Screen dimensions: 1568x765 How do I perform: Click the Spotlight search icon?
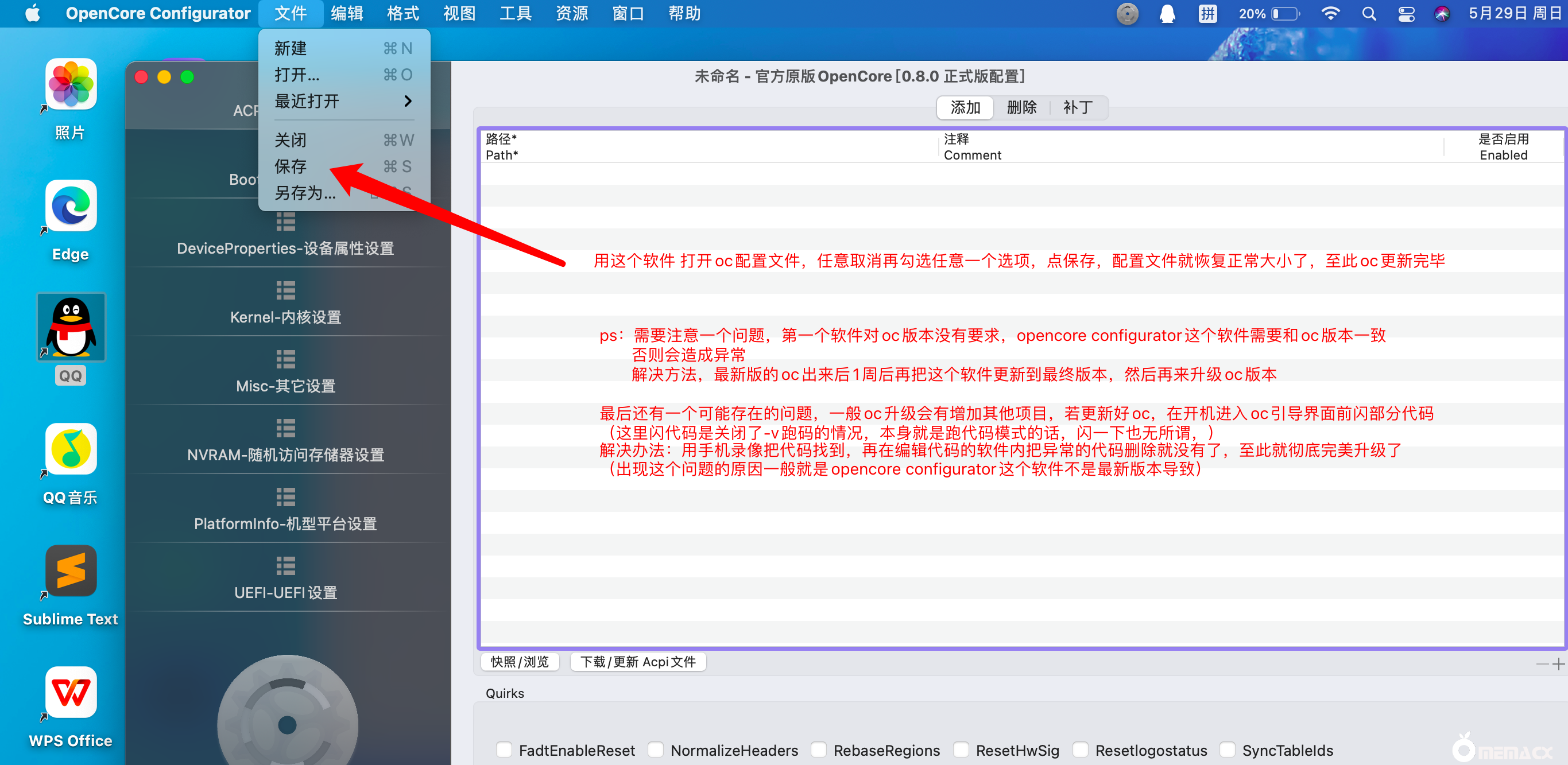[1369, 13]
